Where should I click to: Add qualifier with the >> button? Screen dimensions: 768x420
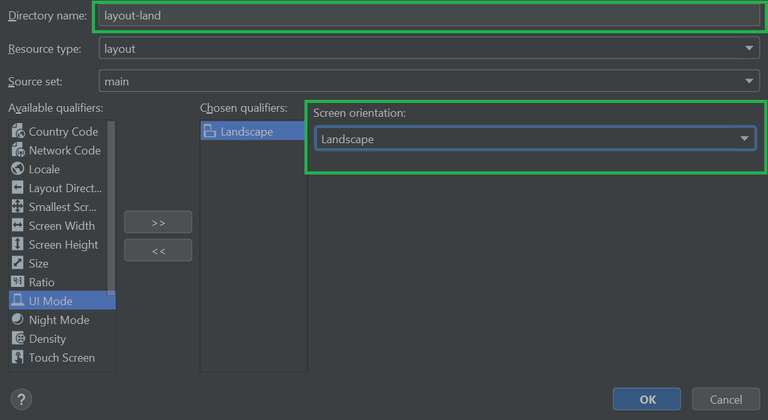158,222
